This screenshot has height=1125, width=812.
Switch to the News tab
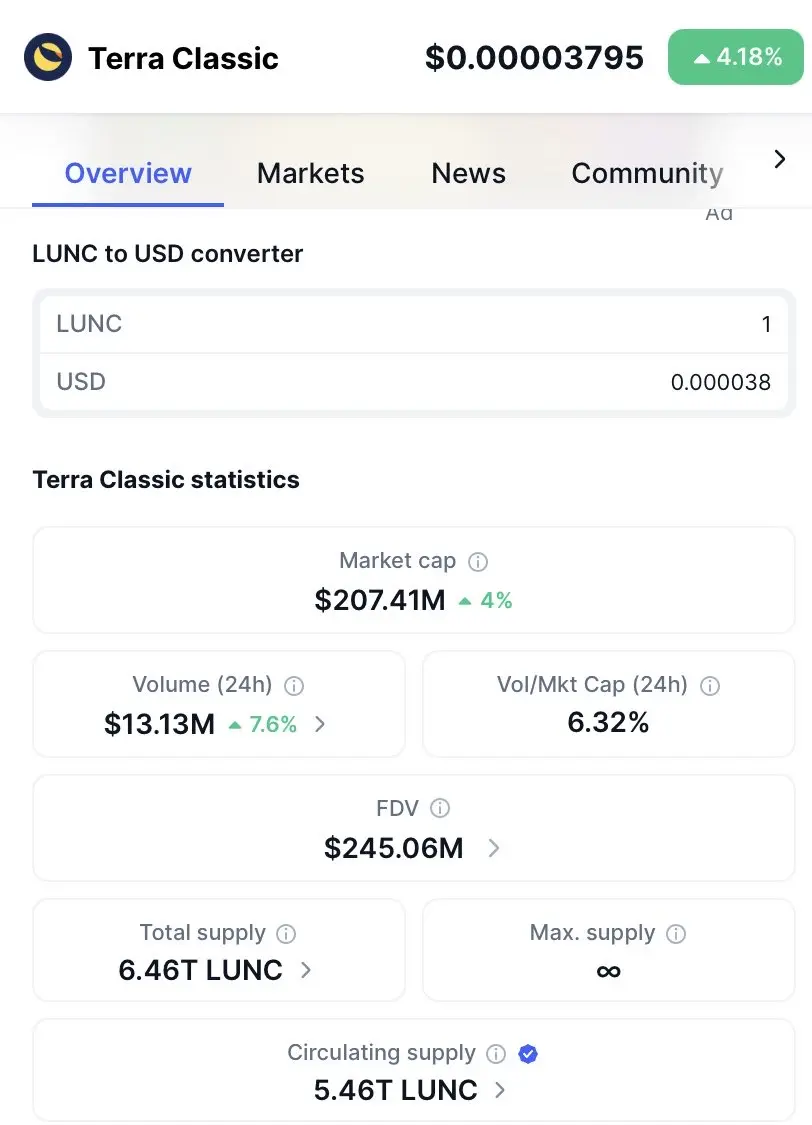tap(468, 174)
